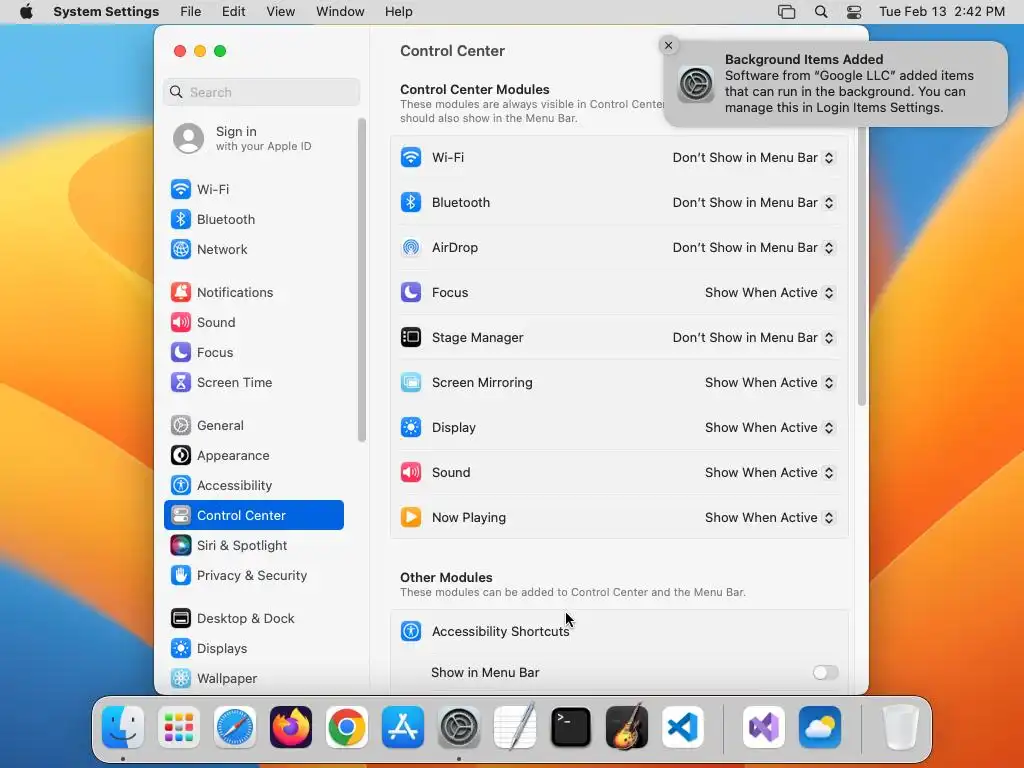Open Spotlight search in the menu bar
The width and height of the screenshot is (1024, 768).
point(821,12)
